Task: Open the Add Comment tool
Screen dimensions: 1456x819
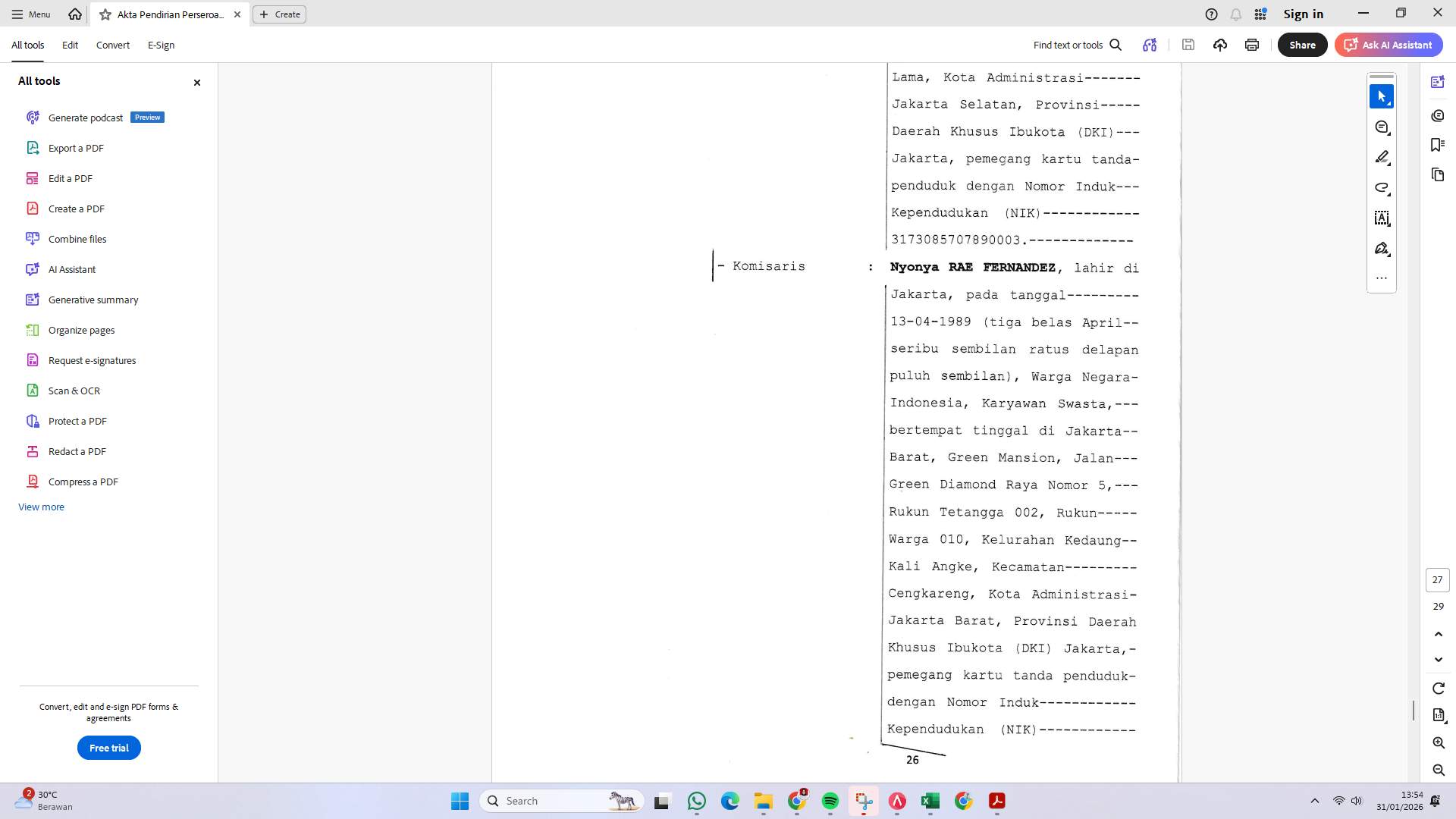Action: (1382, 127)
